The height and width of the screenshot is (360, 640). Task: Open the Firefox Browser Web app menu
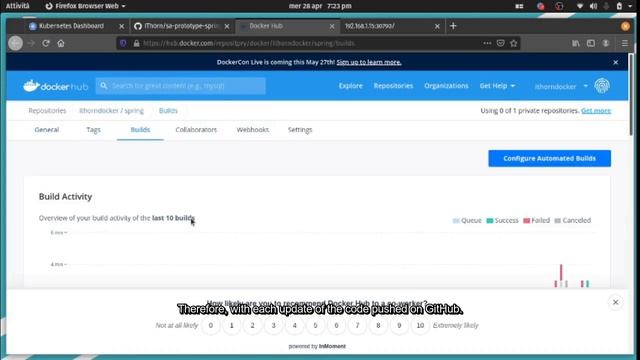tap(85, 6)
